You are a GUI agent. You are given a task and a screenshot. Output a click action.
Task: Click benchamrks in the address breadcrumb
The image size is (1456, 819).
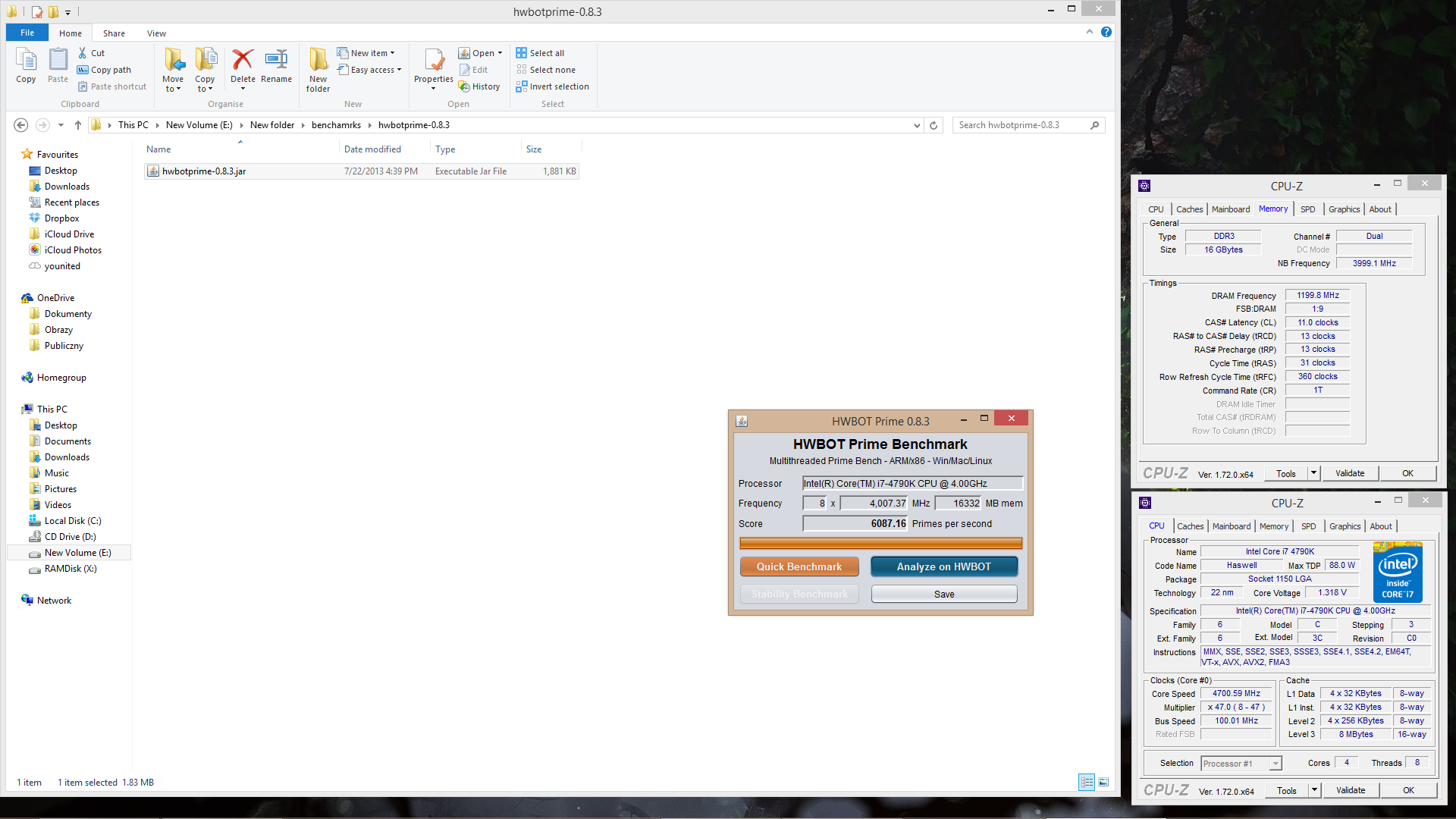pos(336,125)
